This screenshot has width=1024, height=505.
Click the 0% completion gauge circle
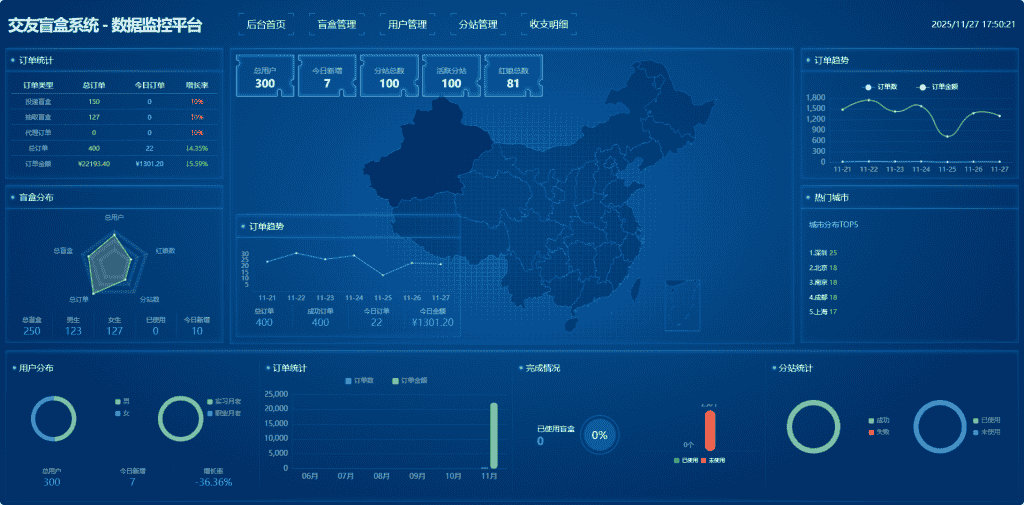(599, 435)
